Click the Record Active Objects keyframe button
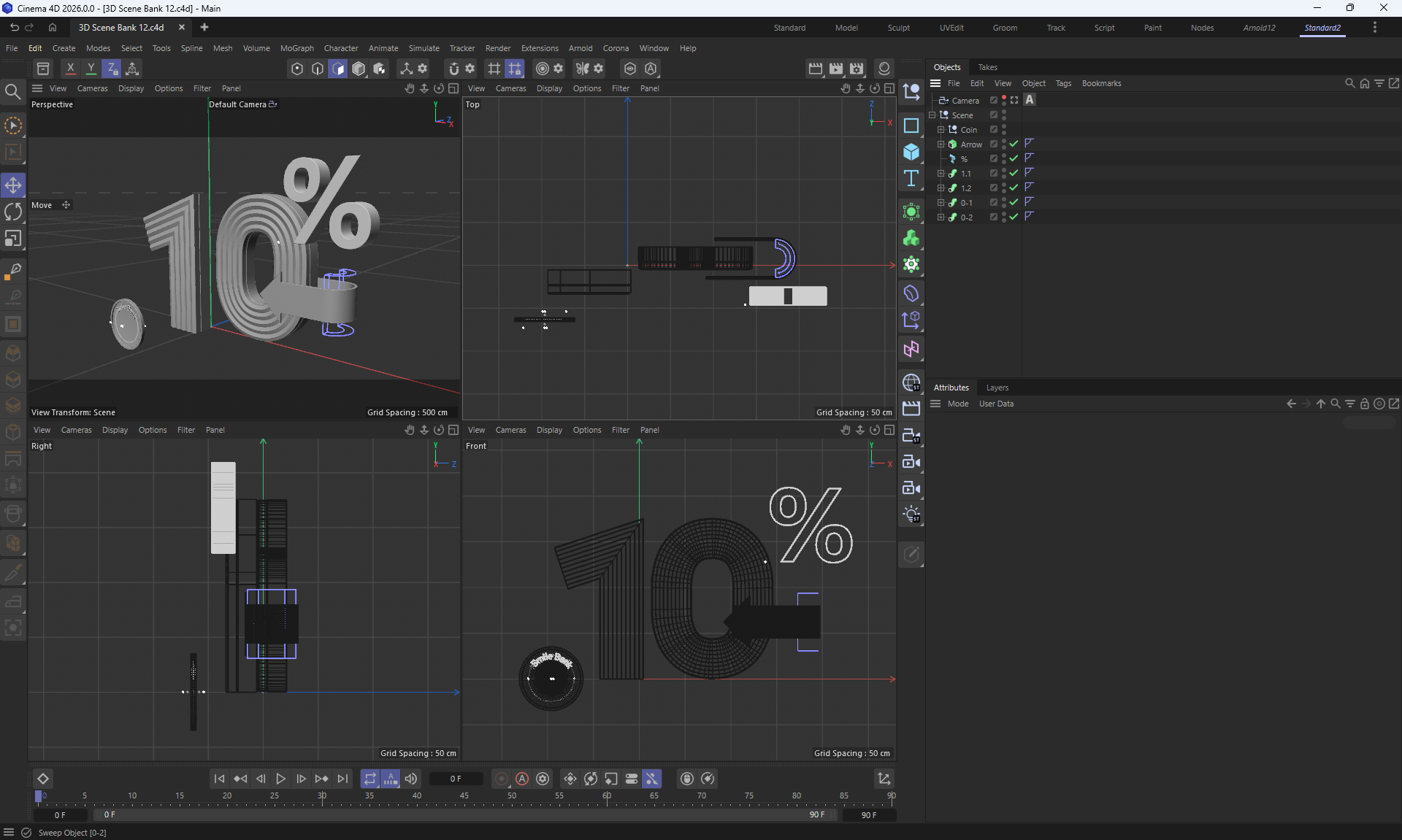Image resolution: width=1402 pixels, height=840 pixels. click(501, 779)
